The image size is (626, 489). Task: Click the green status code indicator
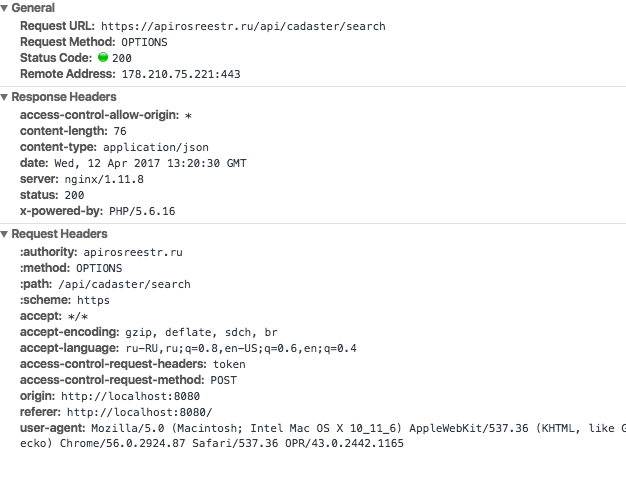coord(102,58)
